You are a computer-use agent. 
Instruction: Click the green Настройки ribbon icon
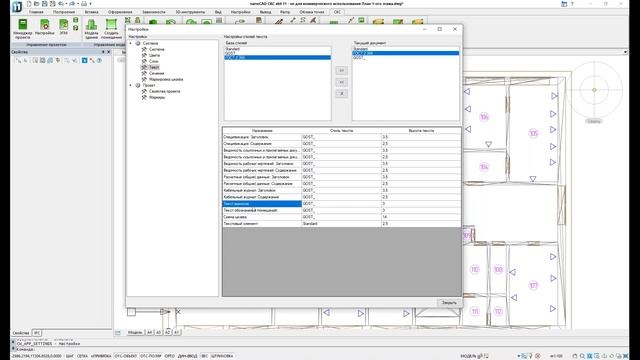44,27
